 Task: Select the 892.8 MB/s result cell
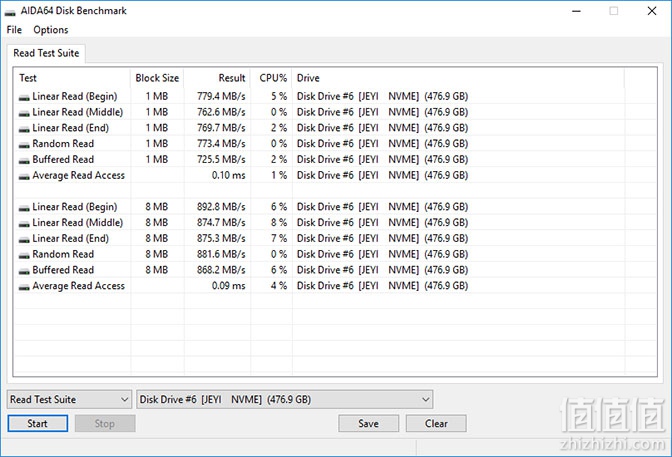coord(221,207)
